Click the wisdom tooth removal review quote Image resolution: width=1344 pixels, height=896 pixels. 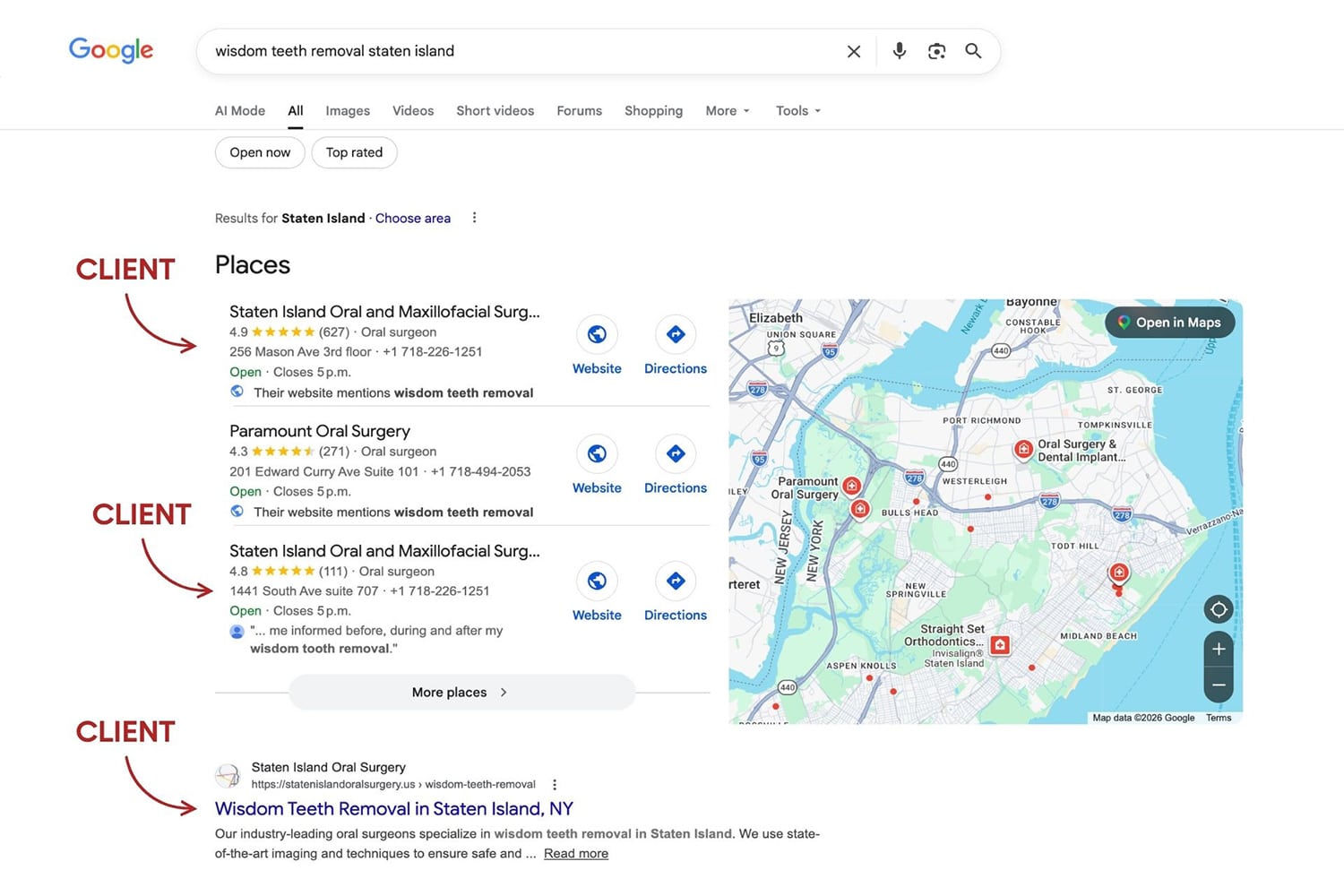click(x=376, y=640)
